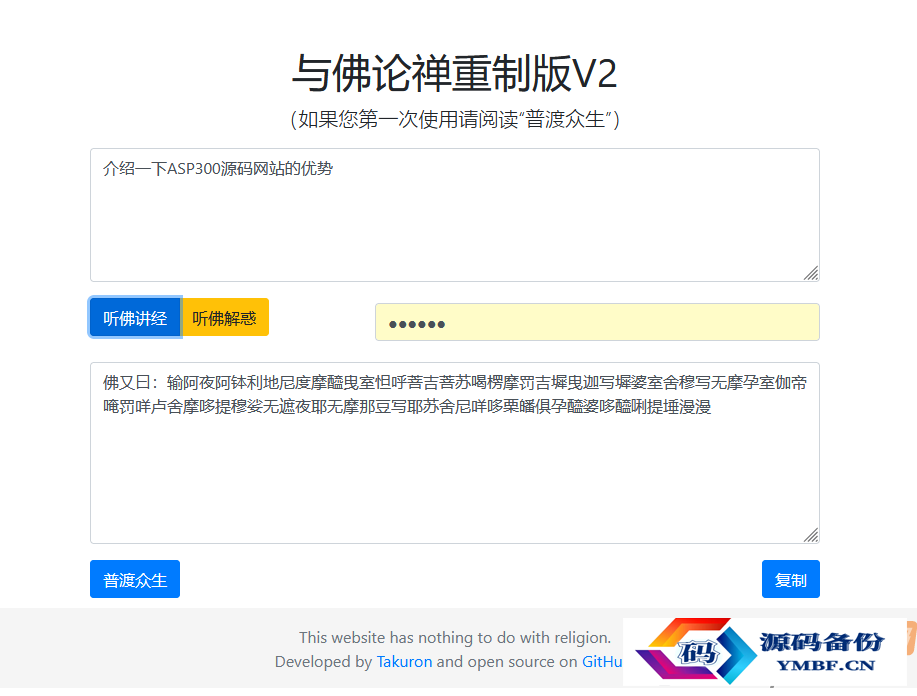This screenshot has height=696, width=917.
Task: Click the subtitle mentioning 普渡众生
Action: (455, 119)
